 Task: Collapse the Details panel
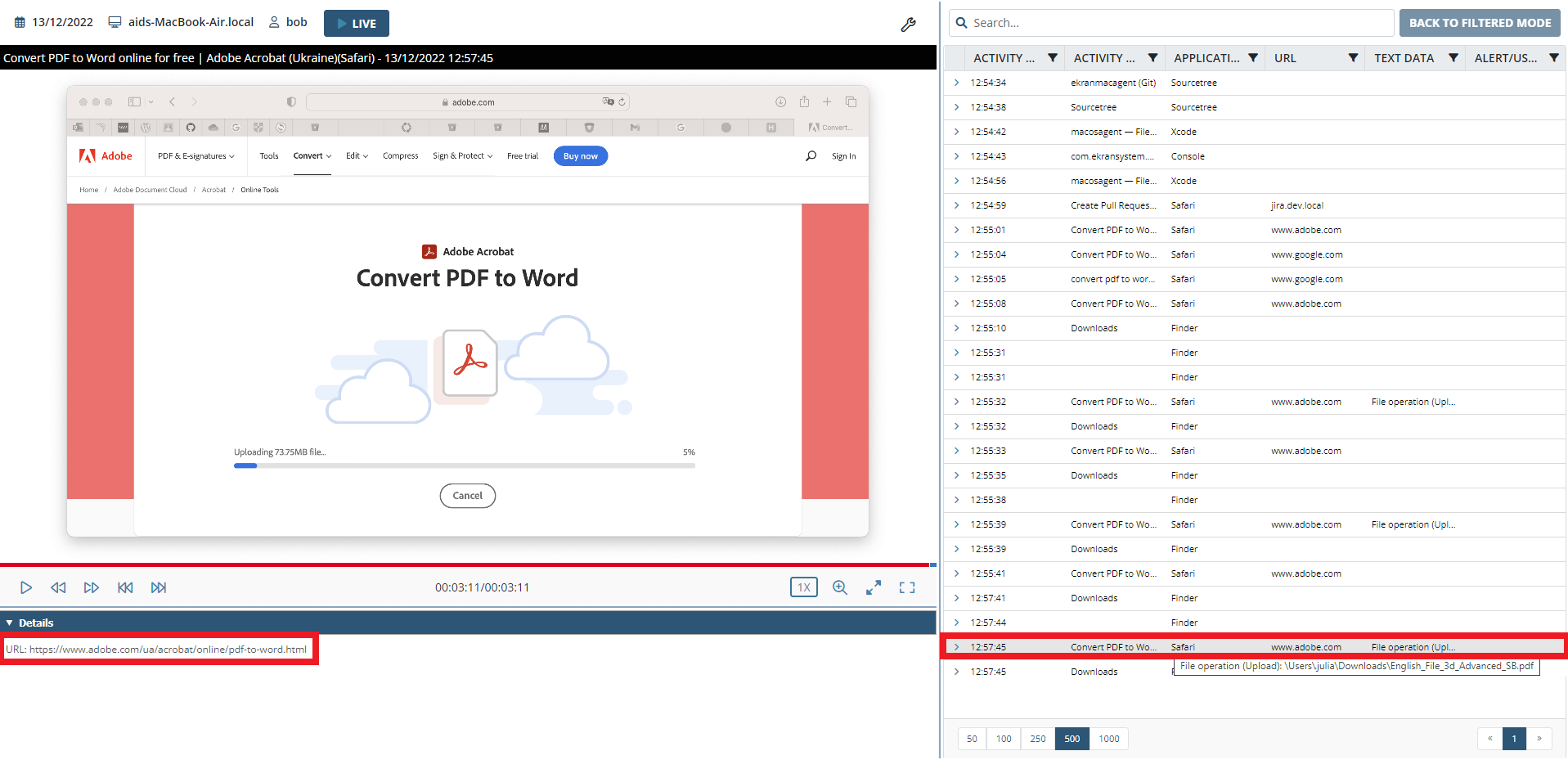10,623
